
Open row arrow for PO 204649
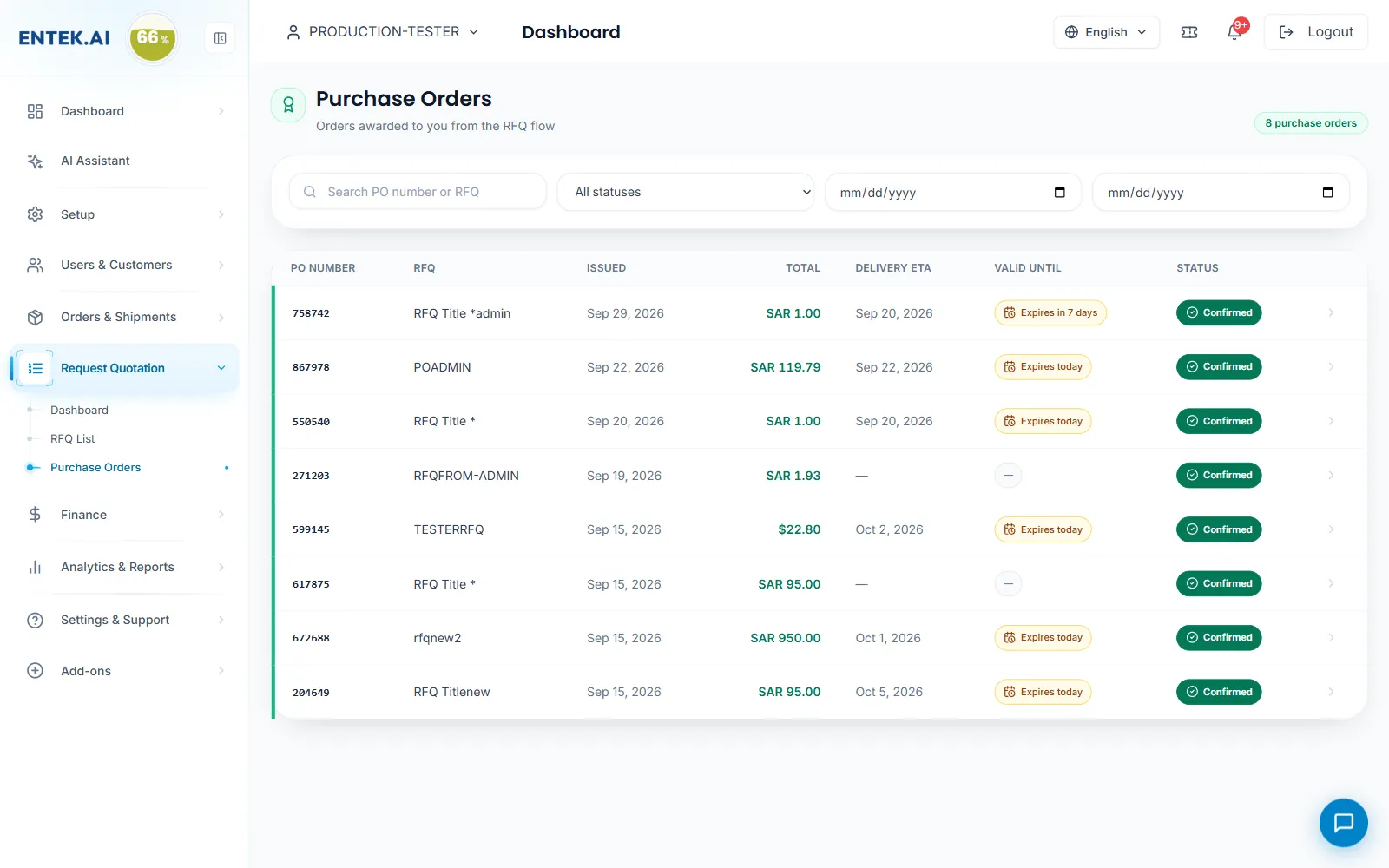tap(1331, 692)
